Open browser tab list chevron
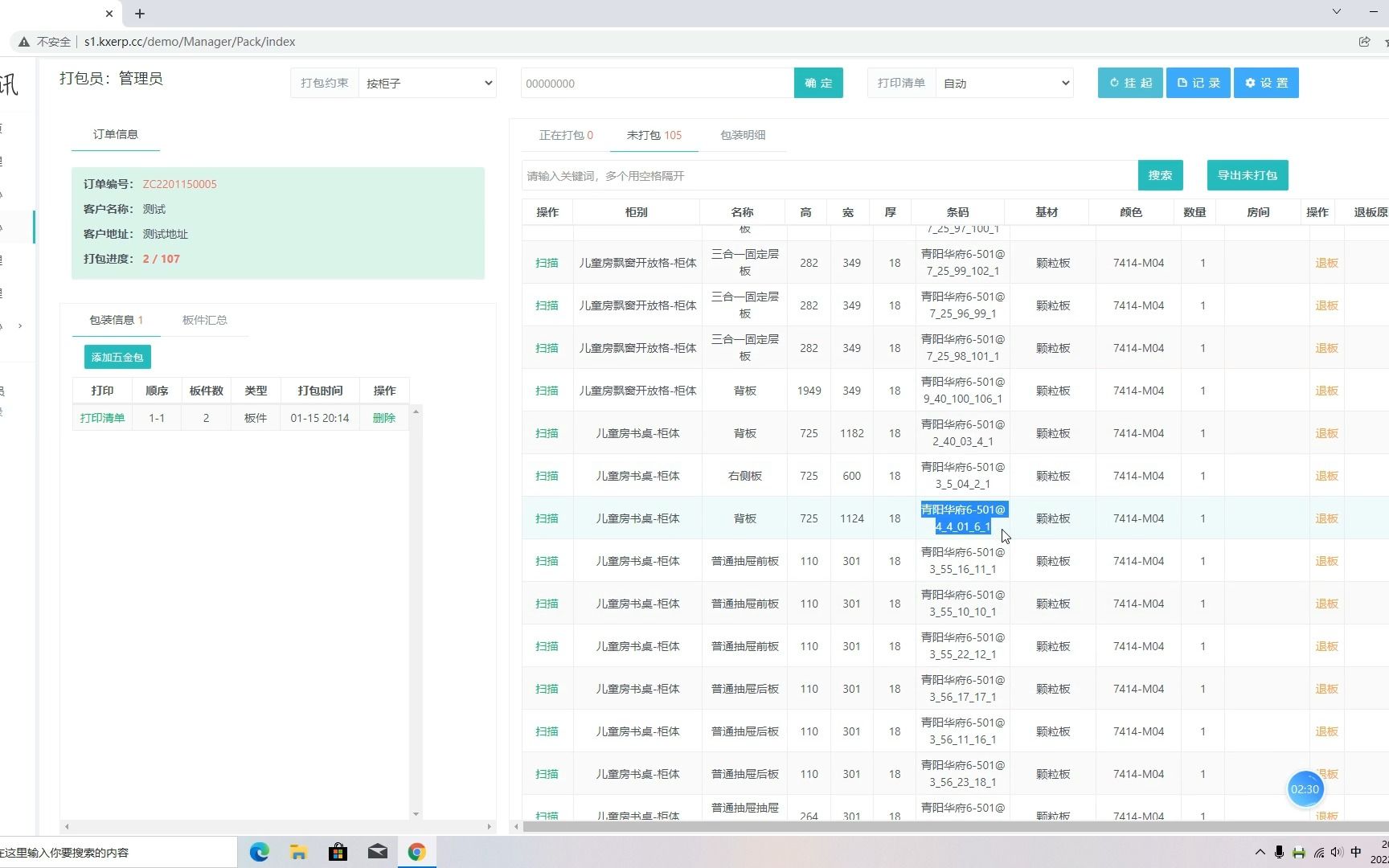 (x=1336, y=11)
